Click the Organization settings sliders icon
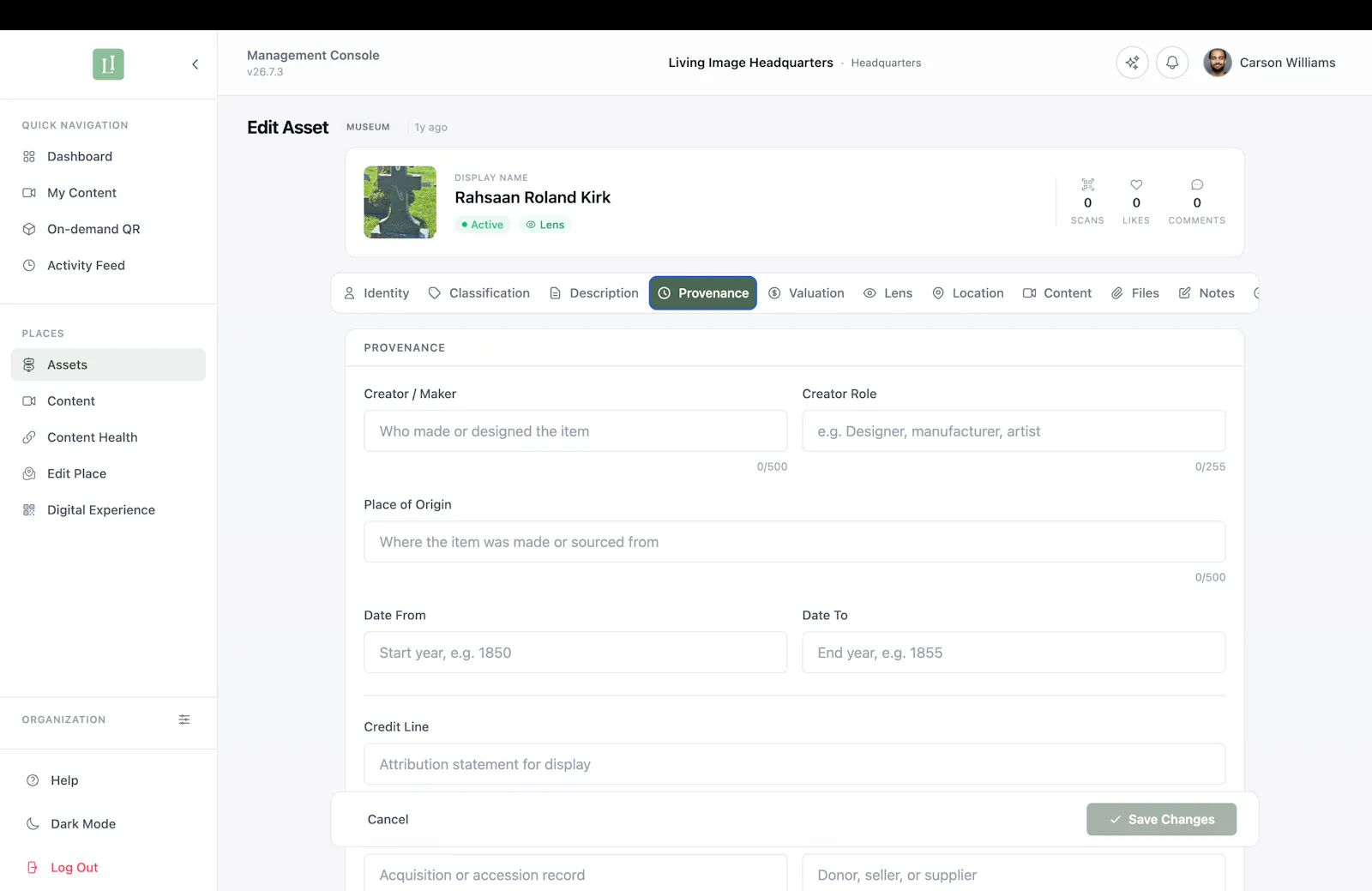This screenshot has width=1372, height=891. [x=184, y=719]
